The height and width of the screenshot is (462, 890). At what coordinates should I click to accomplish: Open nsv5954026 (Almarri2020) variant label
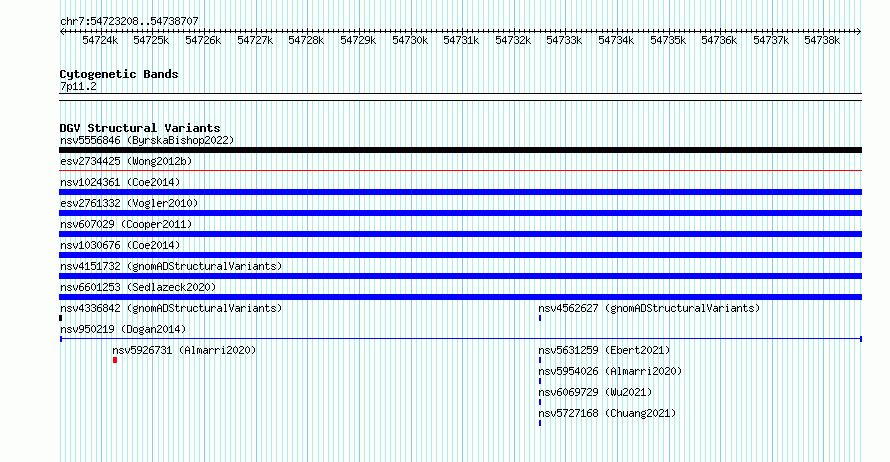(610, 371)
